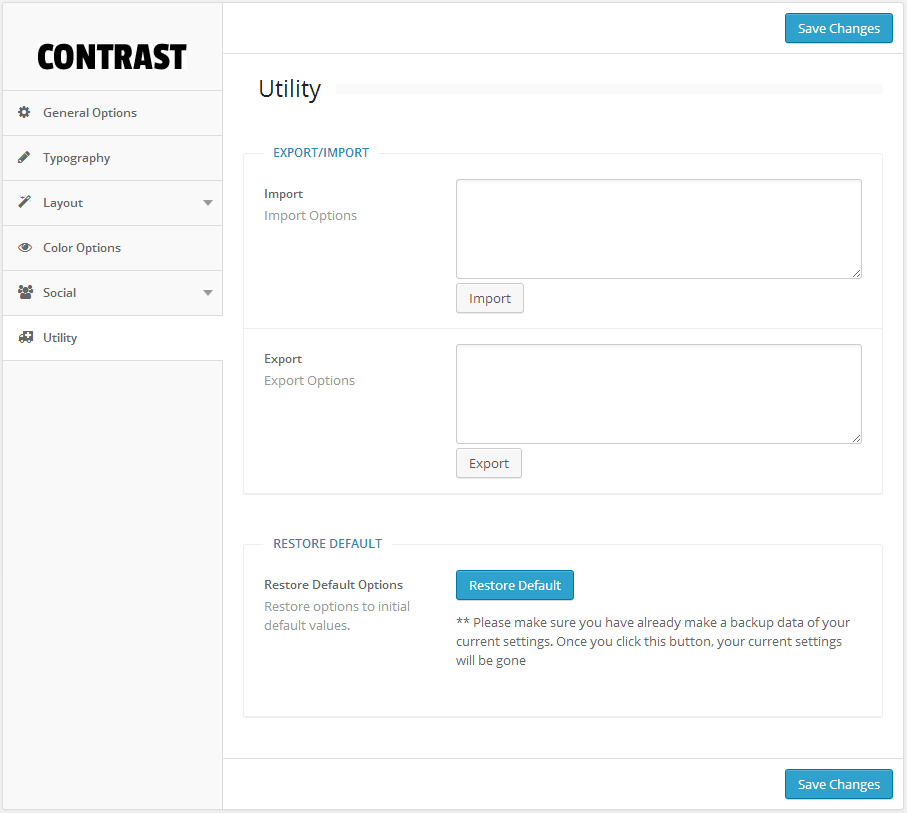Click the gear icon beside General Options
Viewport: 907px width, 813px height.
(x=25, y=113)
